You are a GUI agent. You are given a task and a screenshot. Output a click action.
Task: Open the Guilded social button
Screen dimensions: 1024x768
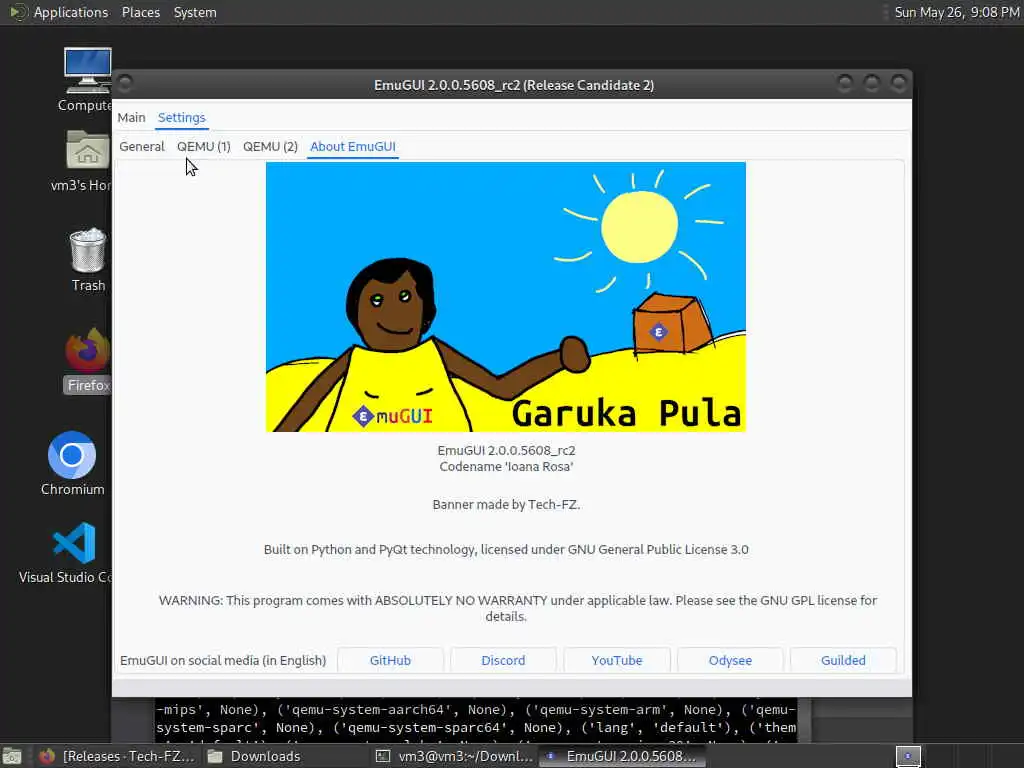pyautogui.click(x=843, y=660)
